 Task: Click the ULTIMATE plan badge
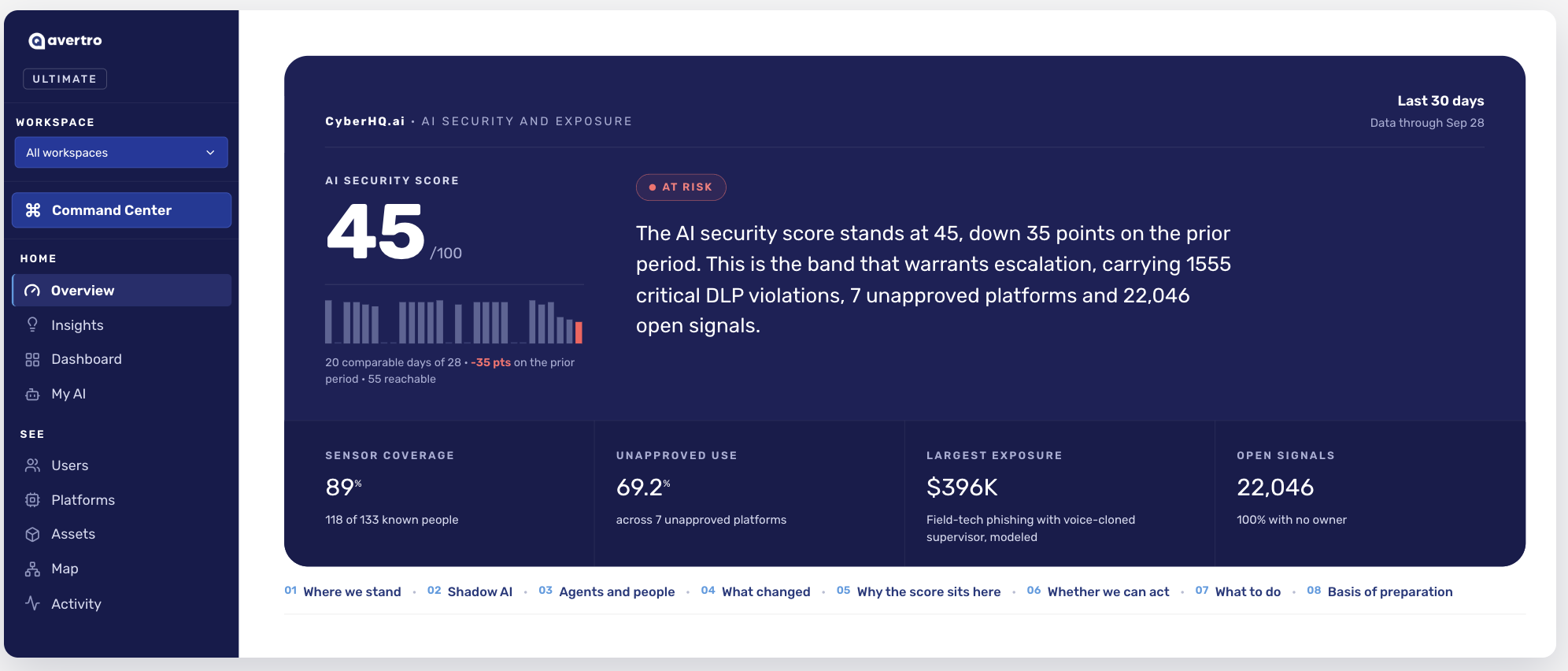point(65,79)
